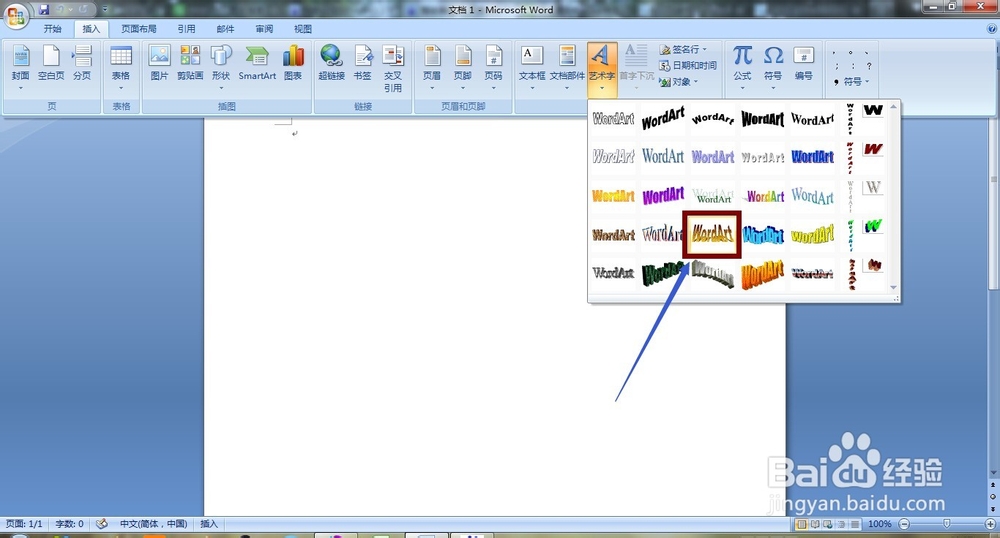Open the header (页眉) gallery
Image resolution: width=1000 pixels, height=538 pixels.
point(432,67)
